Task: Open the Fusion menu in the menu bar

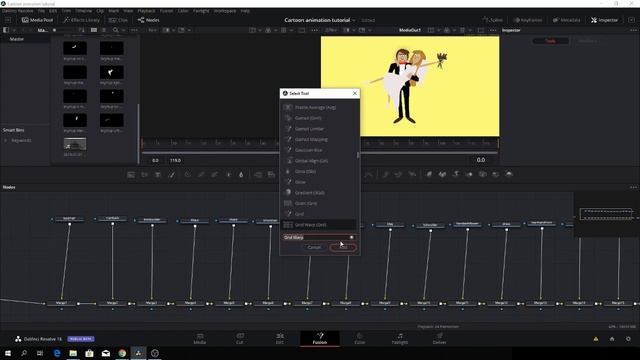Action: click(167, 11)
